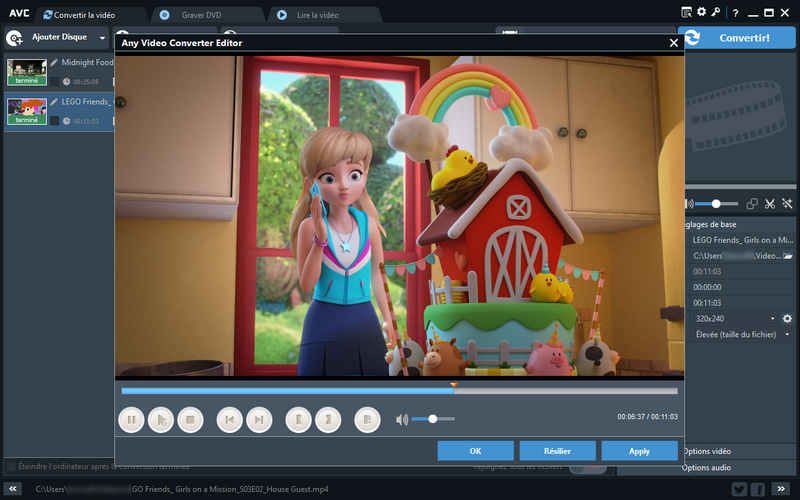Click the LEGO Friends 00:11:03 duration
This screenshot has height=500, width=800.
tap(86, 121)
